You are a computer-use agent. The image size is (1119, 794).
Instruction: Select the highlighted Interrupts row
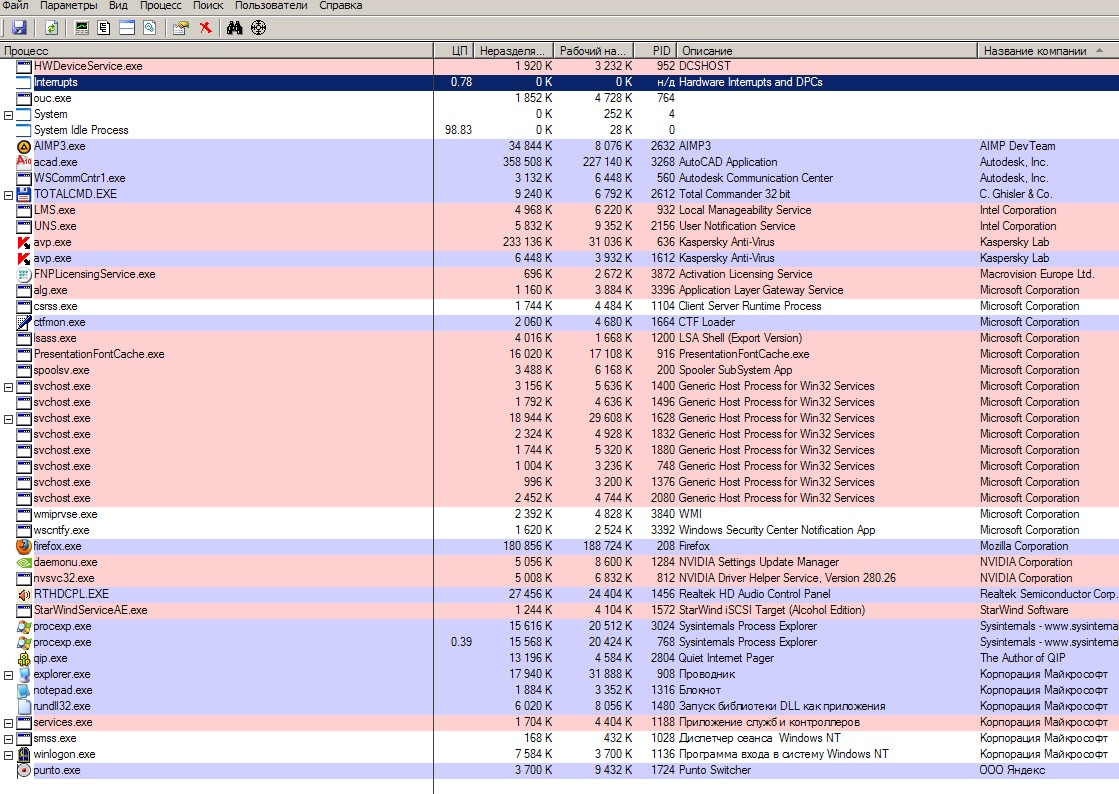(560, 82)
